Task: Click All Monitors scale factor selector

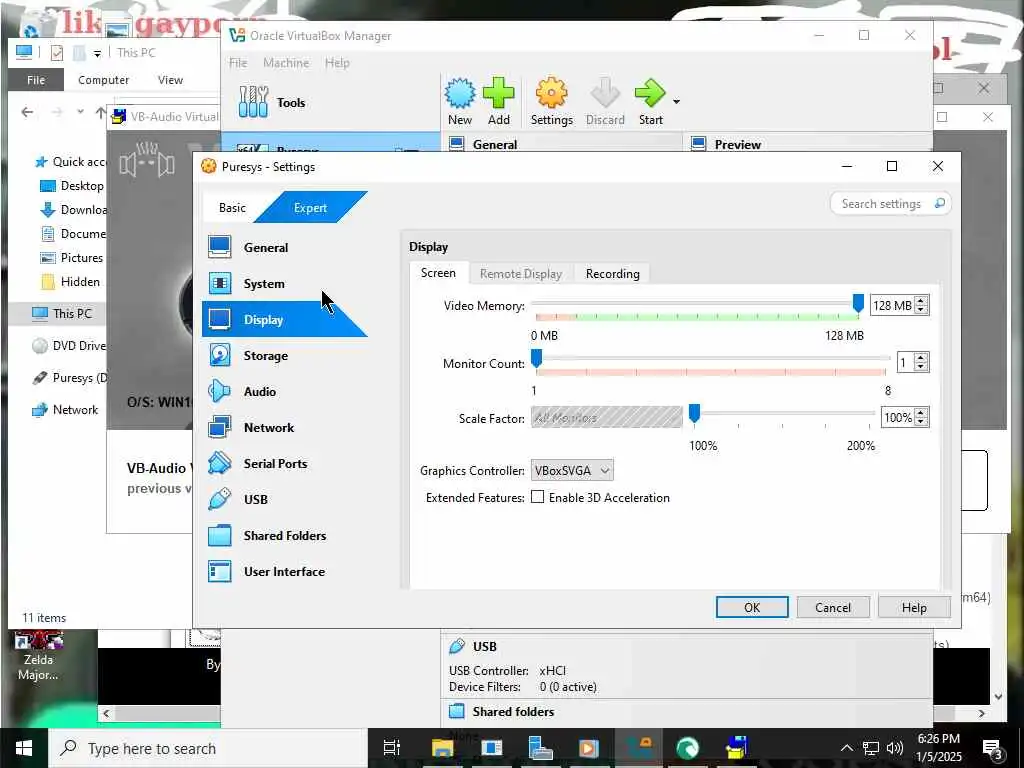Action: [607, 417]
